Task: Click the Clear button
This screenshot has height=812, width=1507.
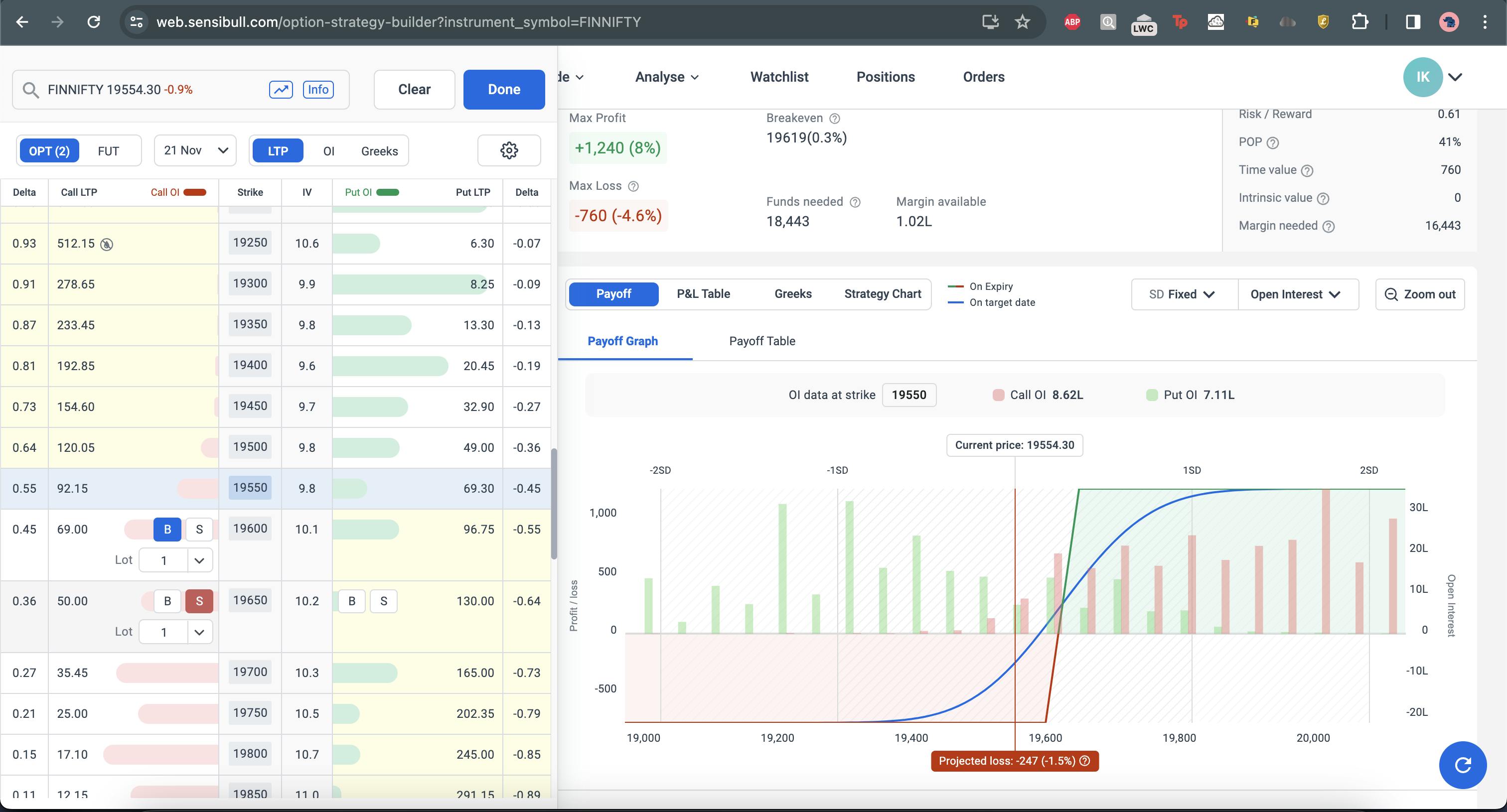Action: point(414,90)
